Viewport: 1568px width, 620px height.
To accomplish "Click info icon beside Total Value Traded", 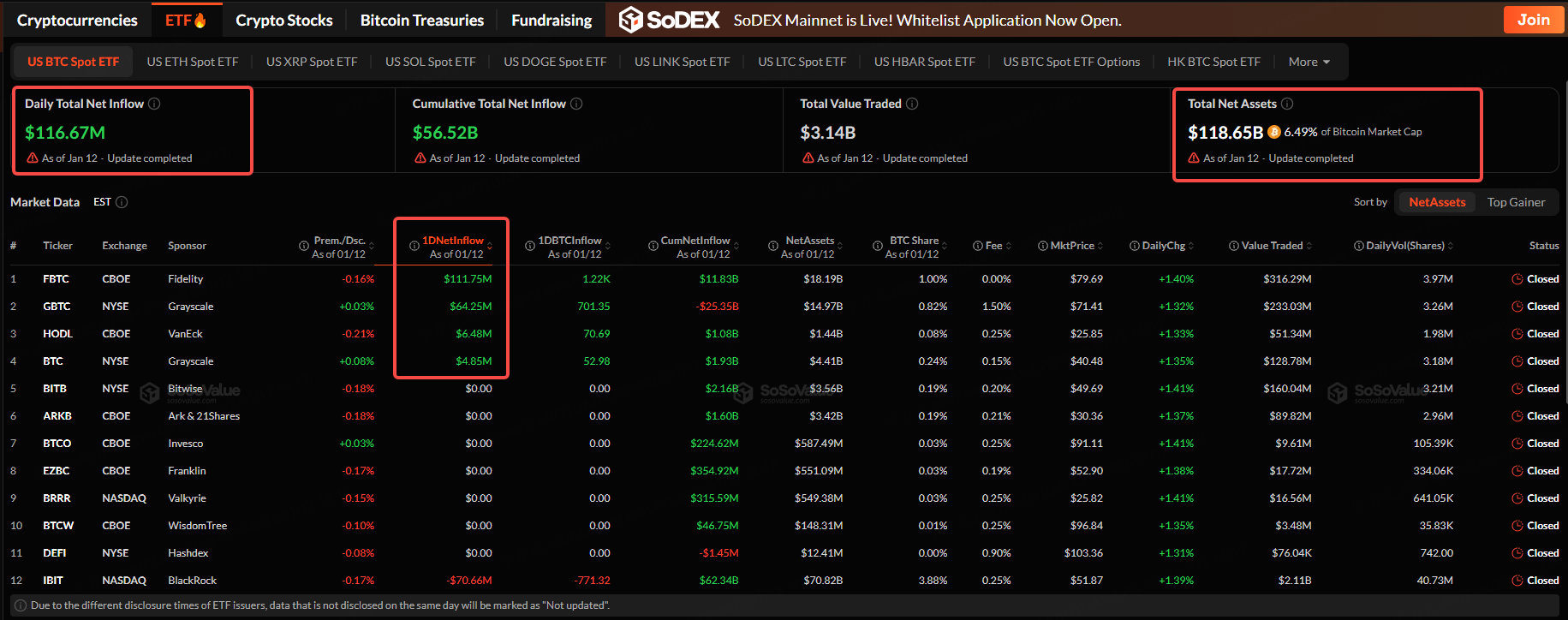I will pyautogui.click(x=912, y=104).
